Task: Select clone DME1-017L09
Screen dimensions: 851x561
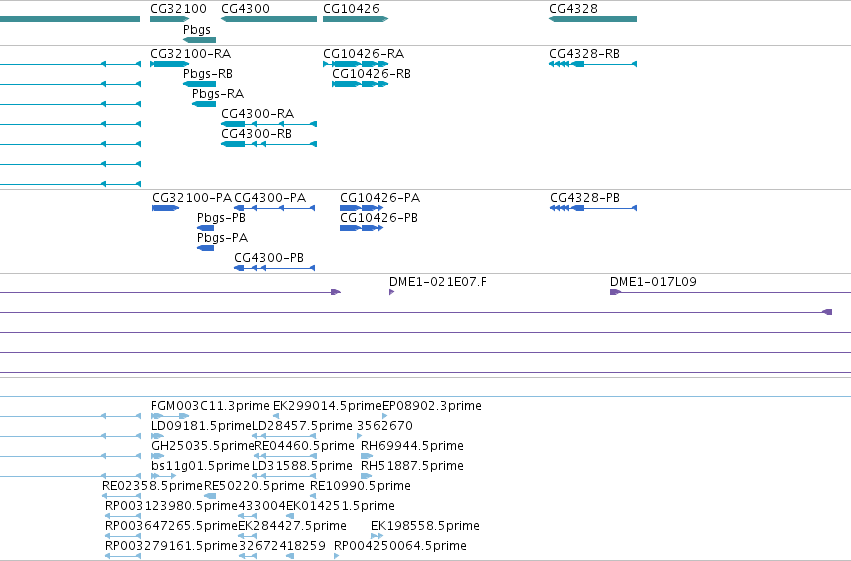Action: click(x=730, y=292)
